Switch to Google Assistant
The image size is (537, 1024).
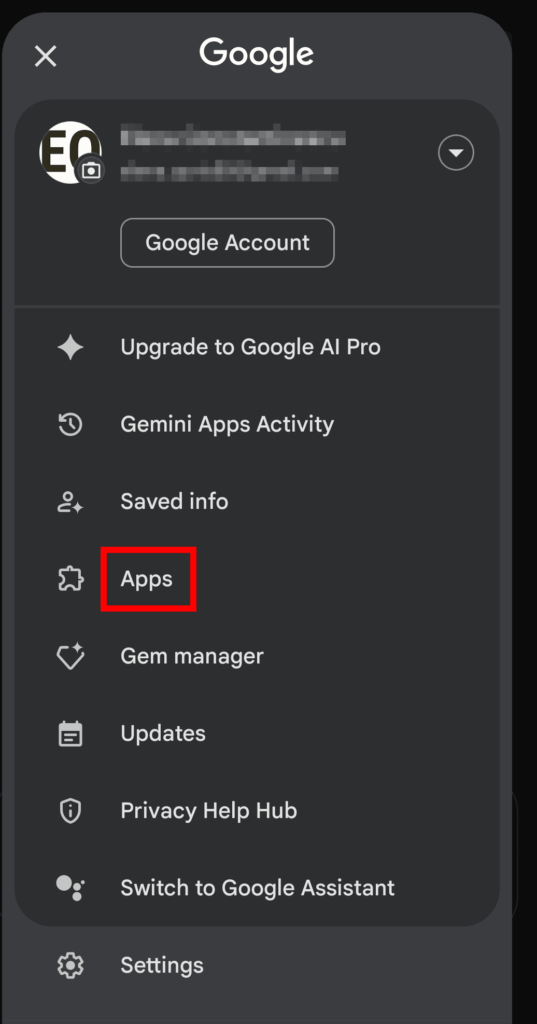coord(257,888)
